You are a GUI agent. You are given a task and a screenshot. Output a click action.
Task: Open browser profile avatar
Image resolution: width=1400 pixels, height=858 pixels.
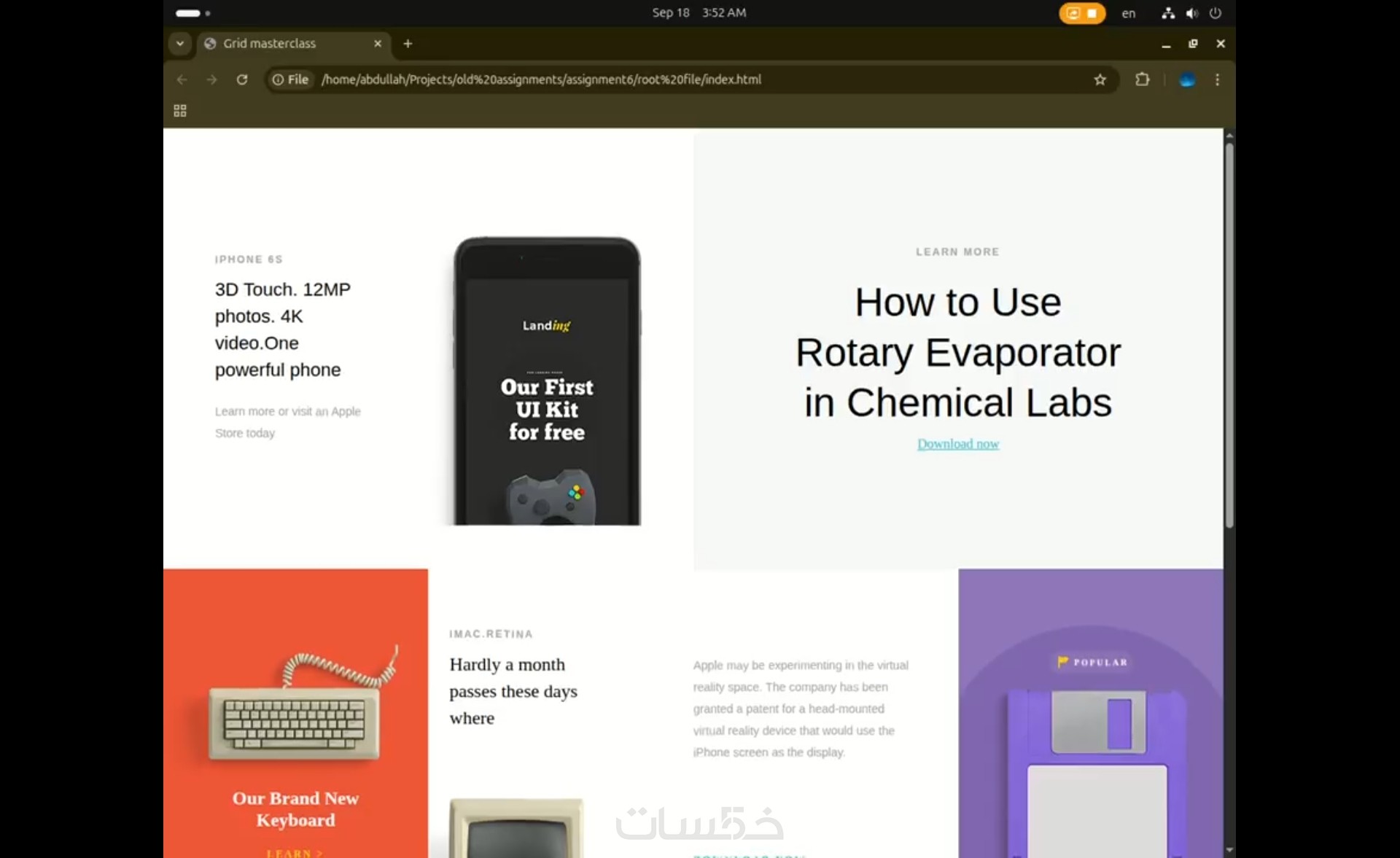[x=1186, y=79]
